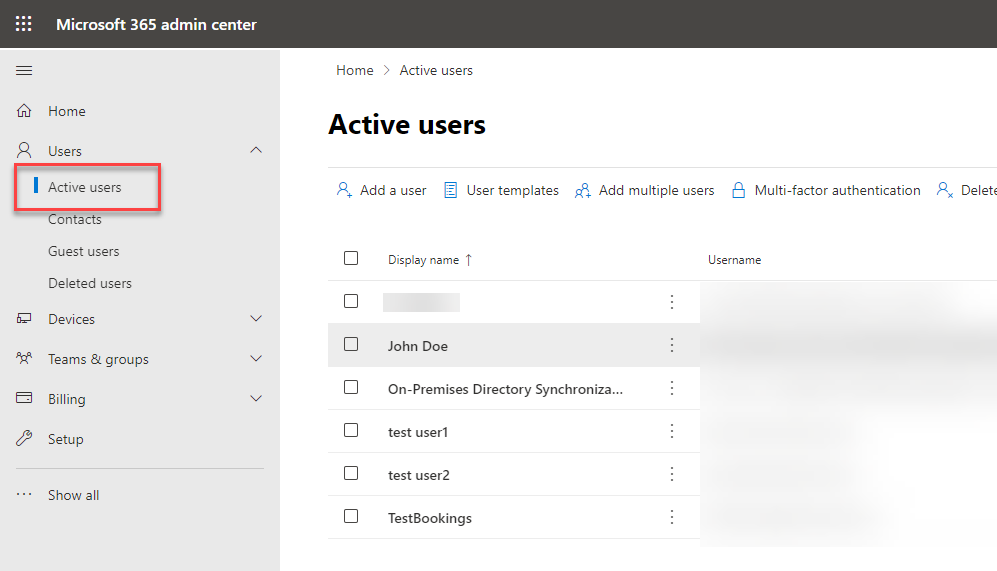997x571 pixels.
Task: Open Contacts under Users
Action: pos(75,219)
